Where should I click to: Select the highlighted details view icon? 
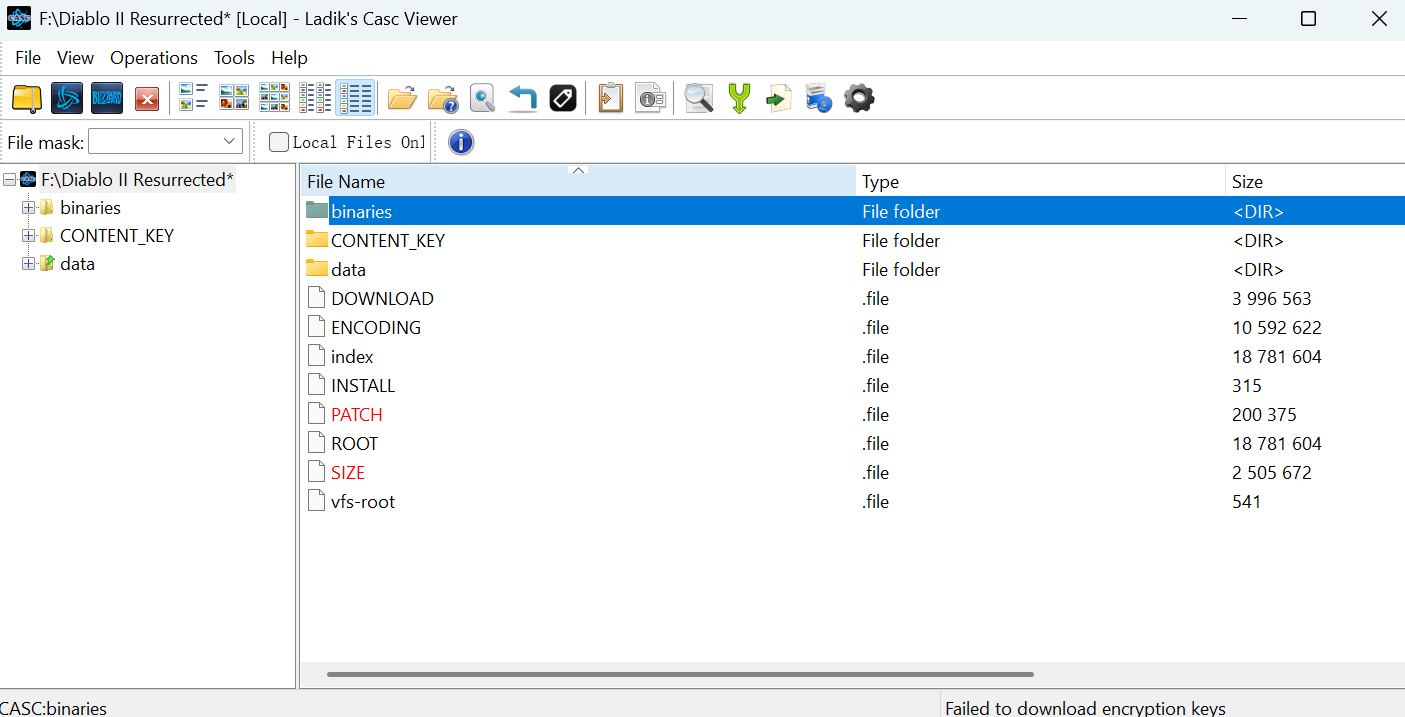(x=355, y=98)
